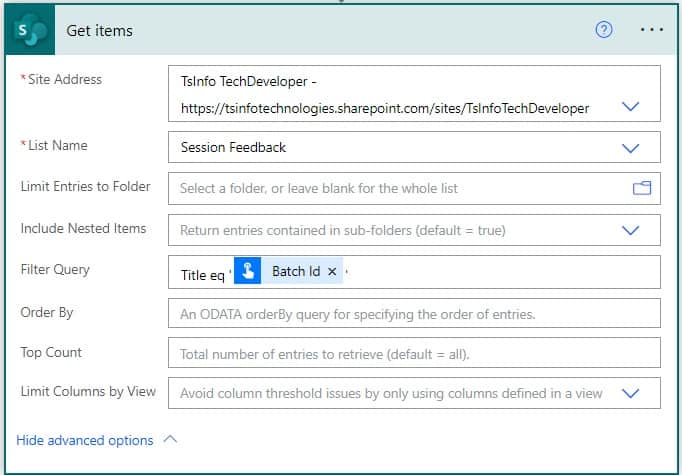Image resolution: width=682 pixels, height=475 pixels.
Task: Remove the Batch Id token with X
Action: [x=332, y=271]
